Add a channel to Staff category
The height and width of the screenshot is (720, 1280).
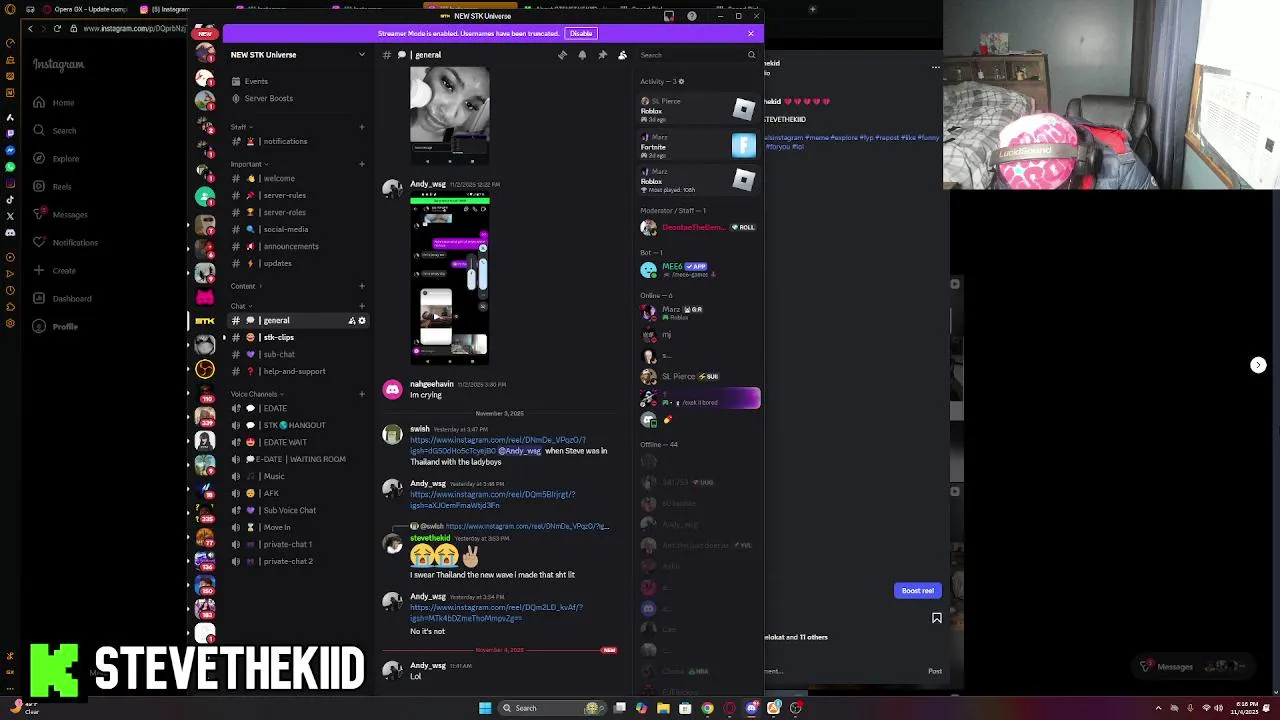[x=362, y=127]
